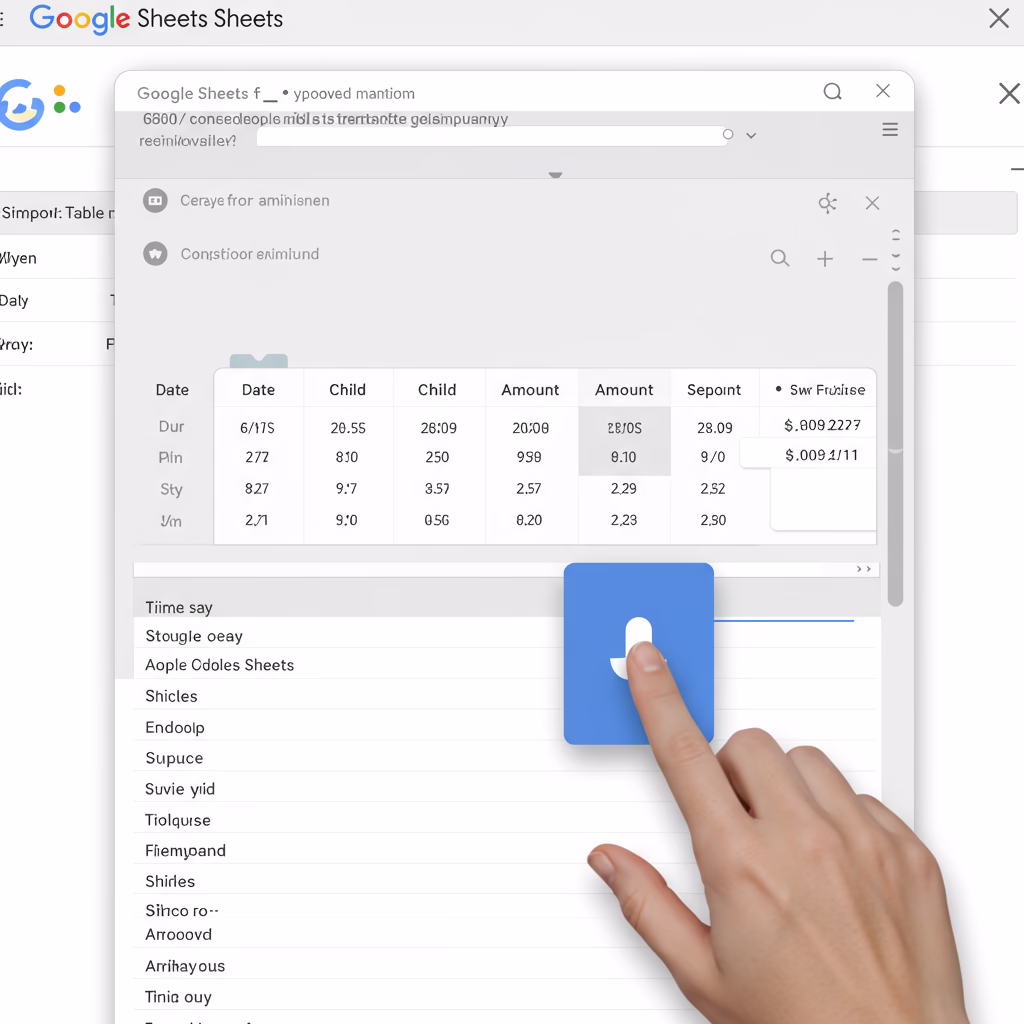
Task: Close the Google Sheets top bar window
Action: click(x=999, y=18)
